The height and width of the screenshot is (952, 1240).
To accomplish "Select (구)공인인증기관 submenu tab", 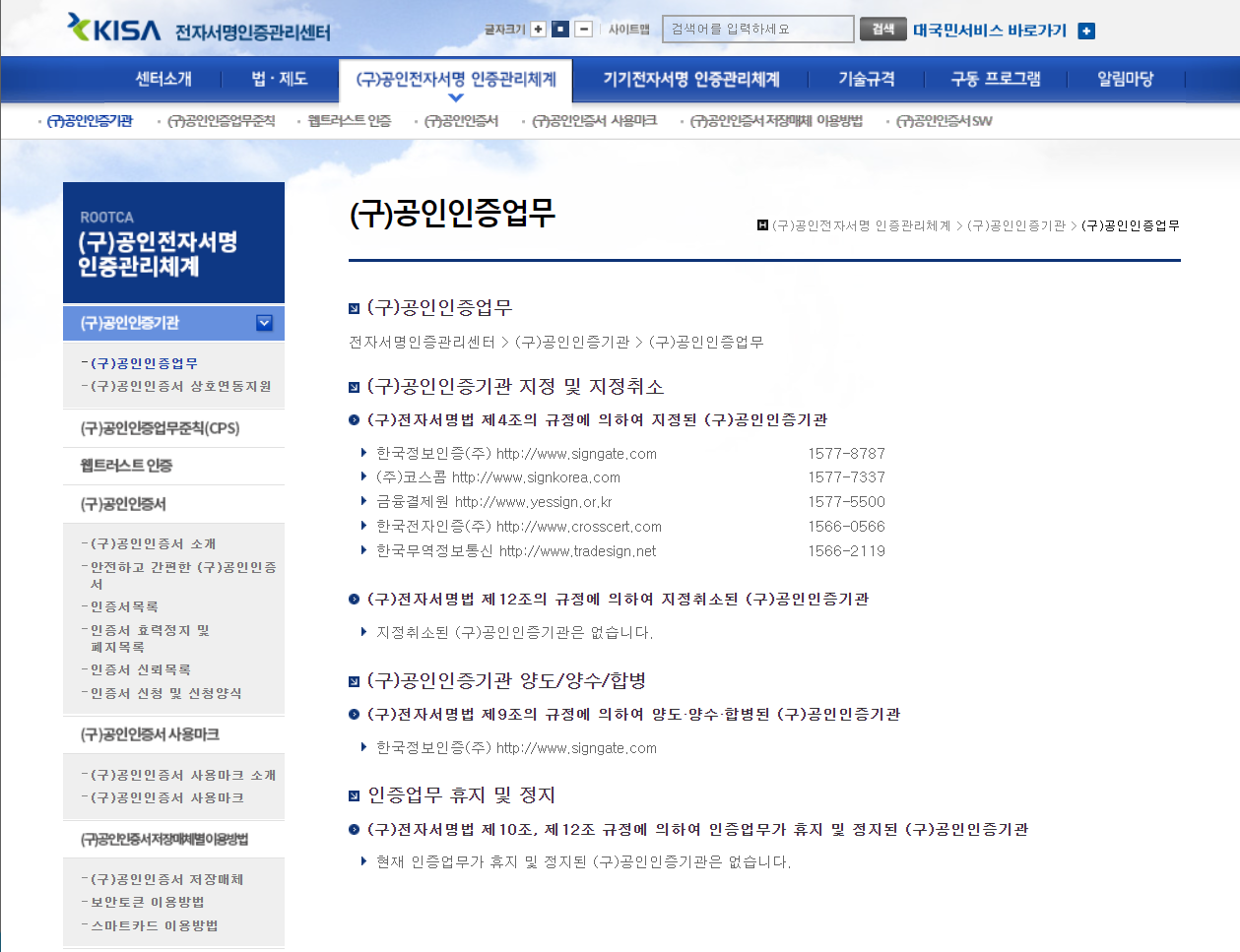I will [90, 121].
